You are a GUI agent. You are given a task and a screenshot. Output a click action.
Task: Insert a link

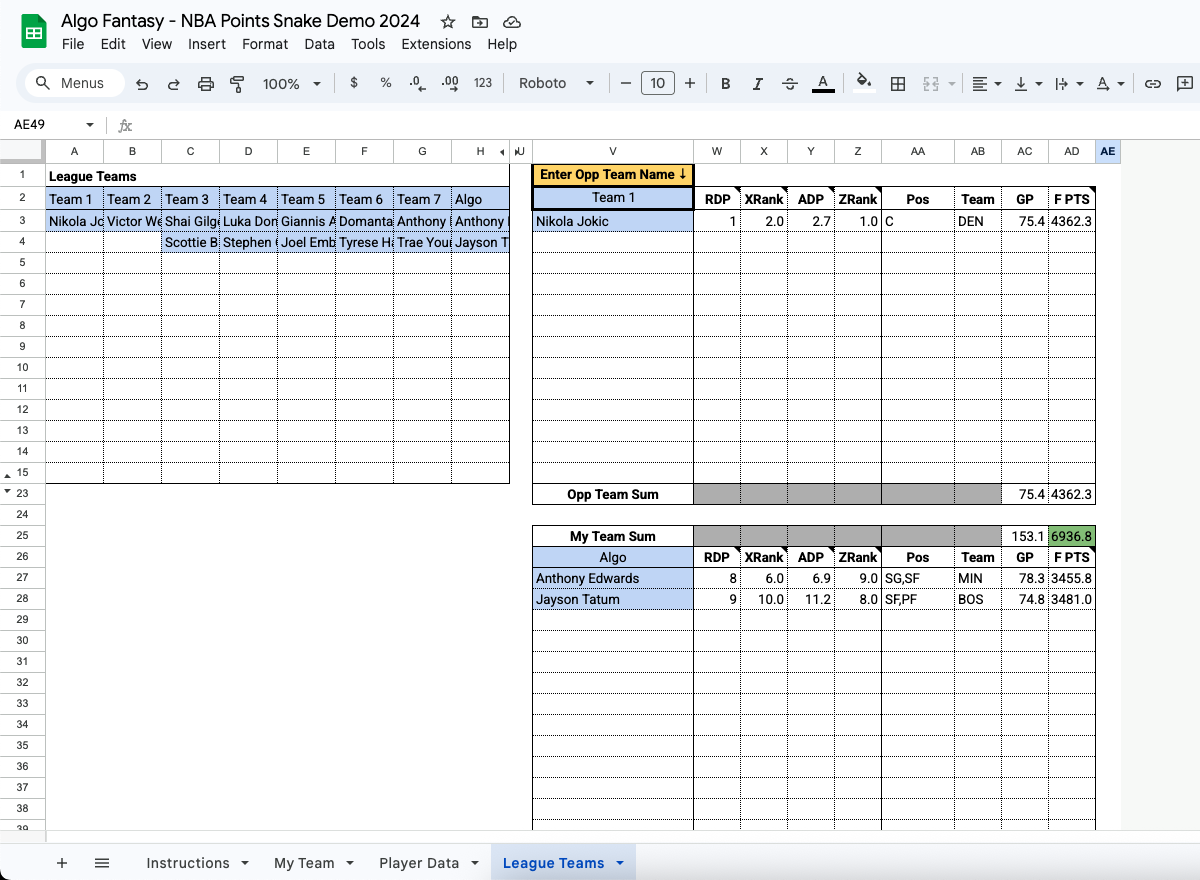coord(1153,84)
